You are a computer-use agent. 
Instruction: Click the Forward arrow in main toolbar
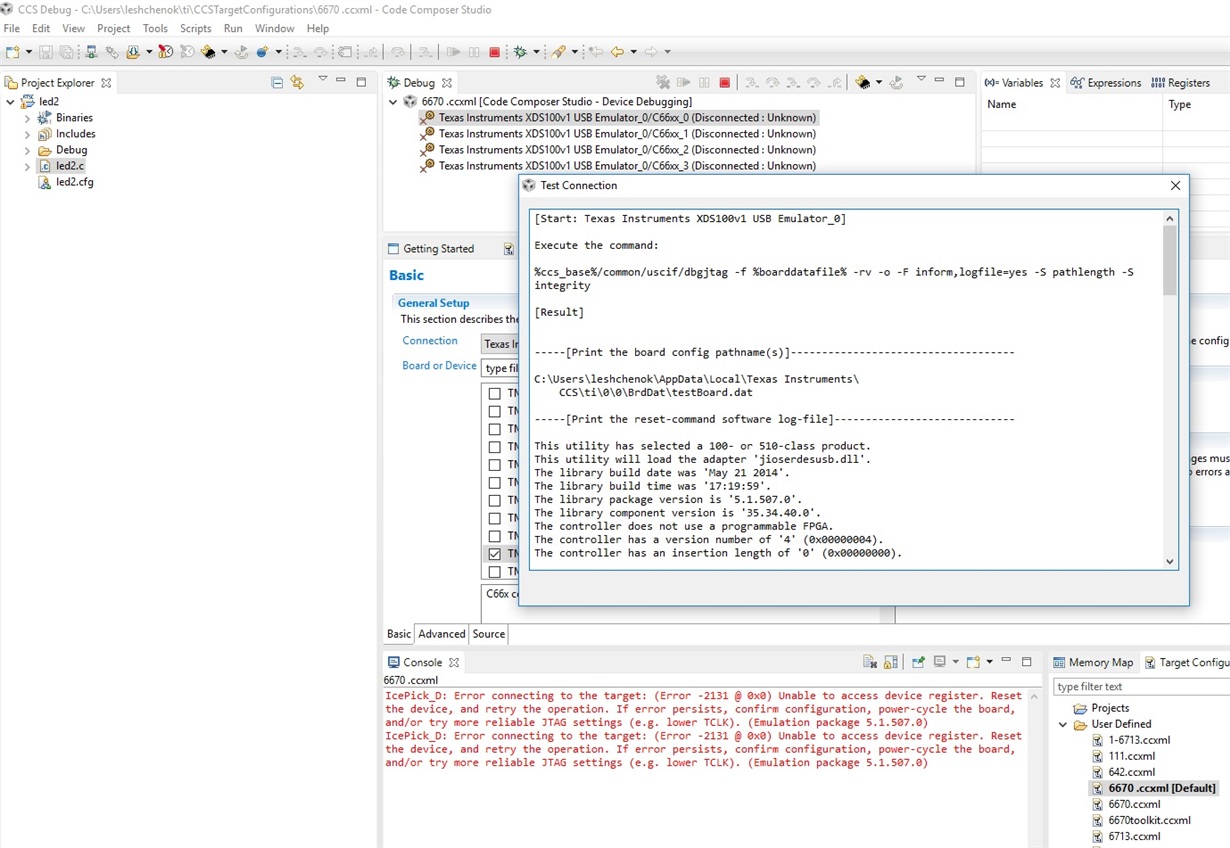650,52
